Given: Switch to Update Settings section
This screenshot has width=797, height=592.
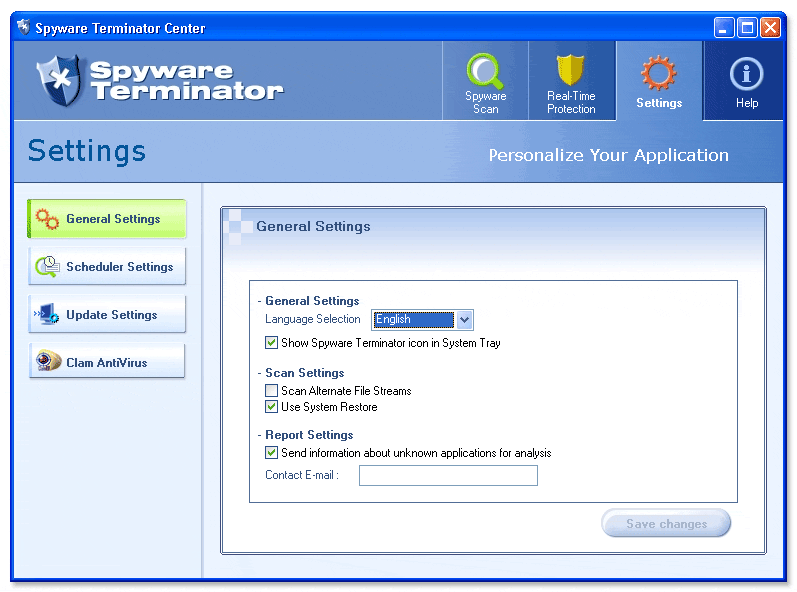Looking at the screenshot, I should (x=111, y=315).
